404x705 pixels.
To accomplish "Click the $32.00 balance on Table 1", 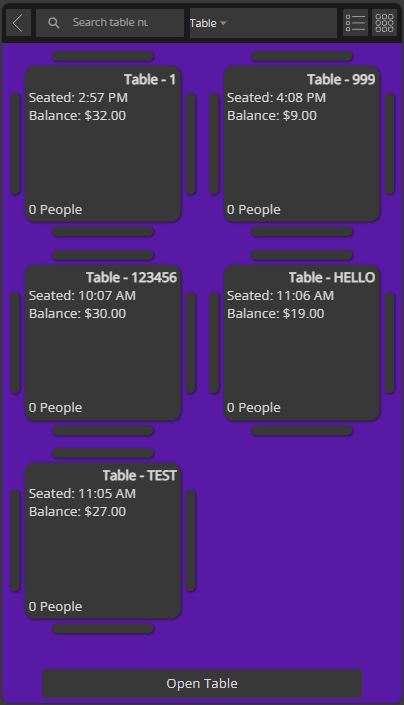I will pyautogui.click(x=105, y=116).
